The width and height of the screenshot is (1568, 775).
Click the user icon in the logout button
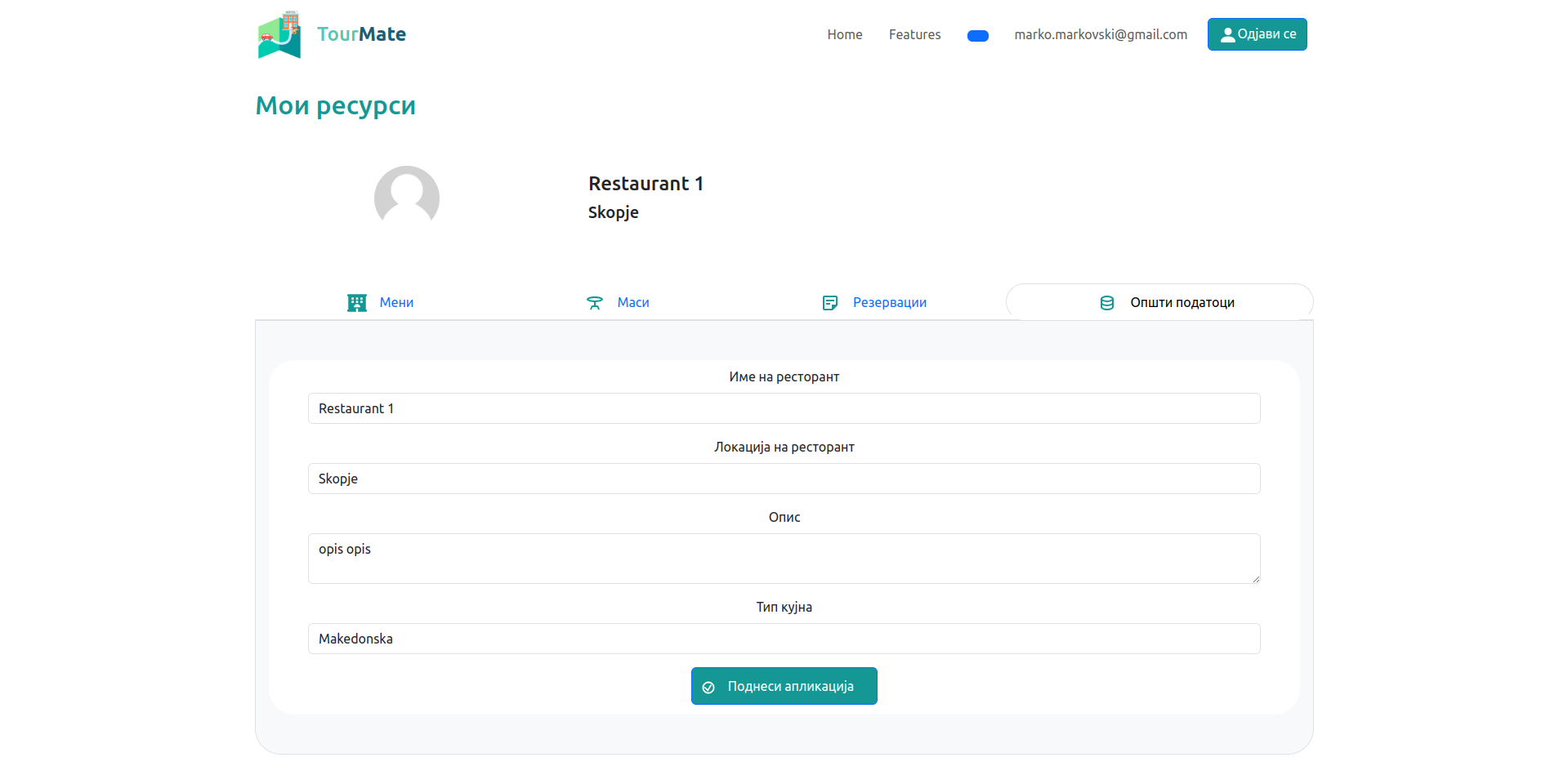1226,35
